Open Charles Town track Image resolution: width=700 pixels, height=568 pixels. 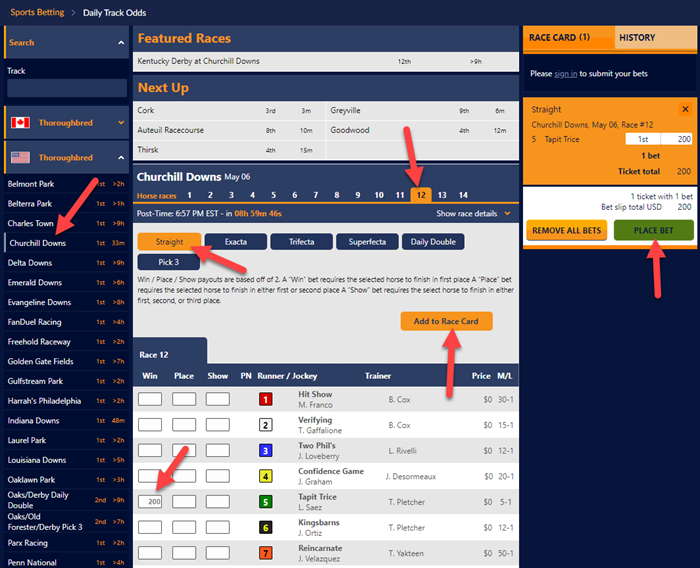(x=66, y=223)
